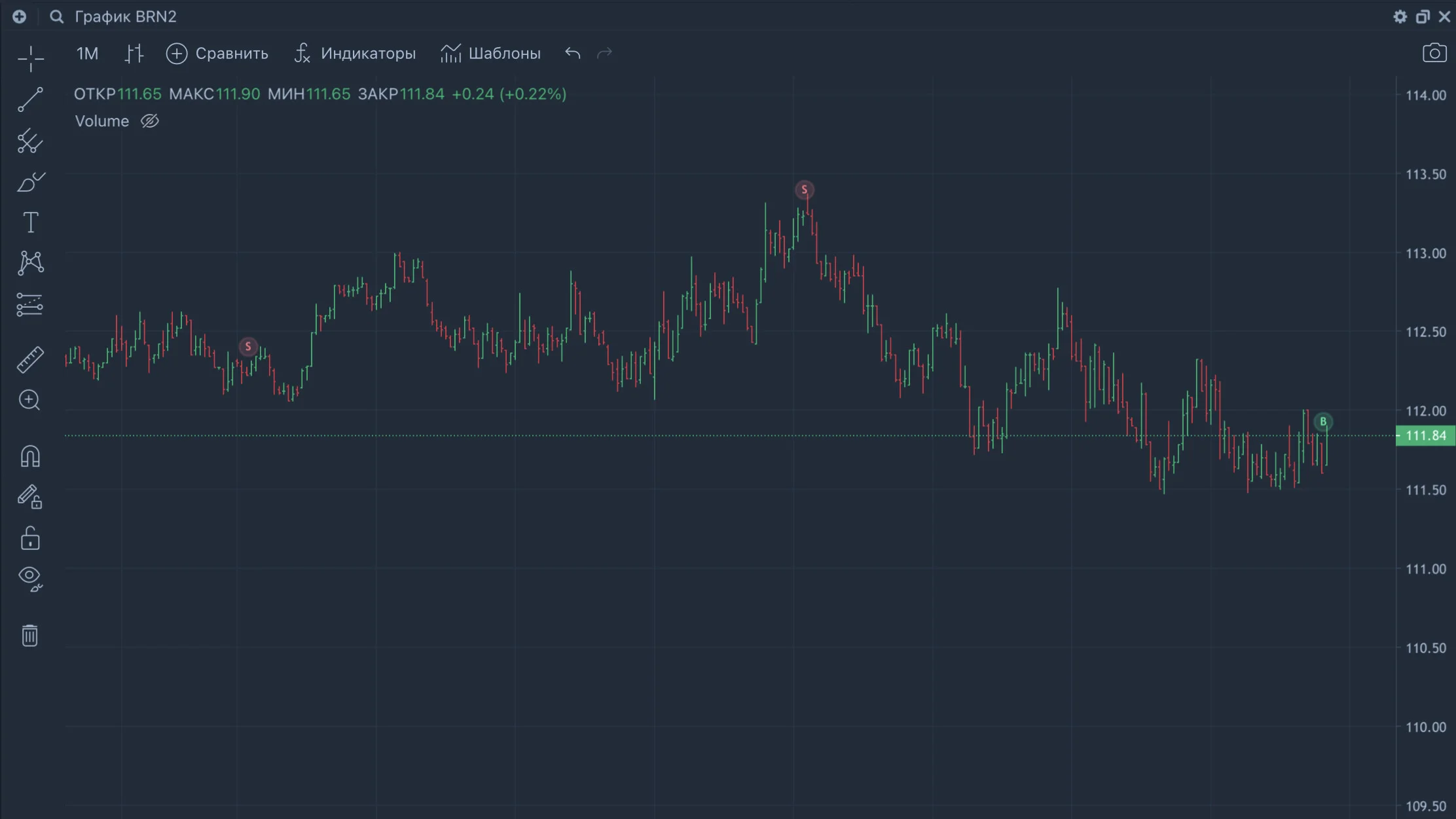Toggle magnet mode snapping
The width and height of the screenshot is (1456, 819).
[x=30, y=456]
